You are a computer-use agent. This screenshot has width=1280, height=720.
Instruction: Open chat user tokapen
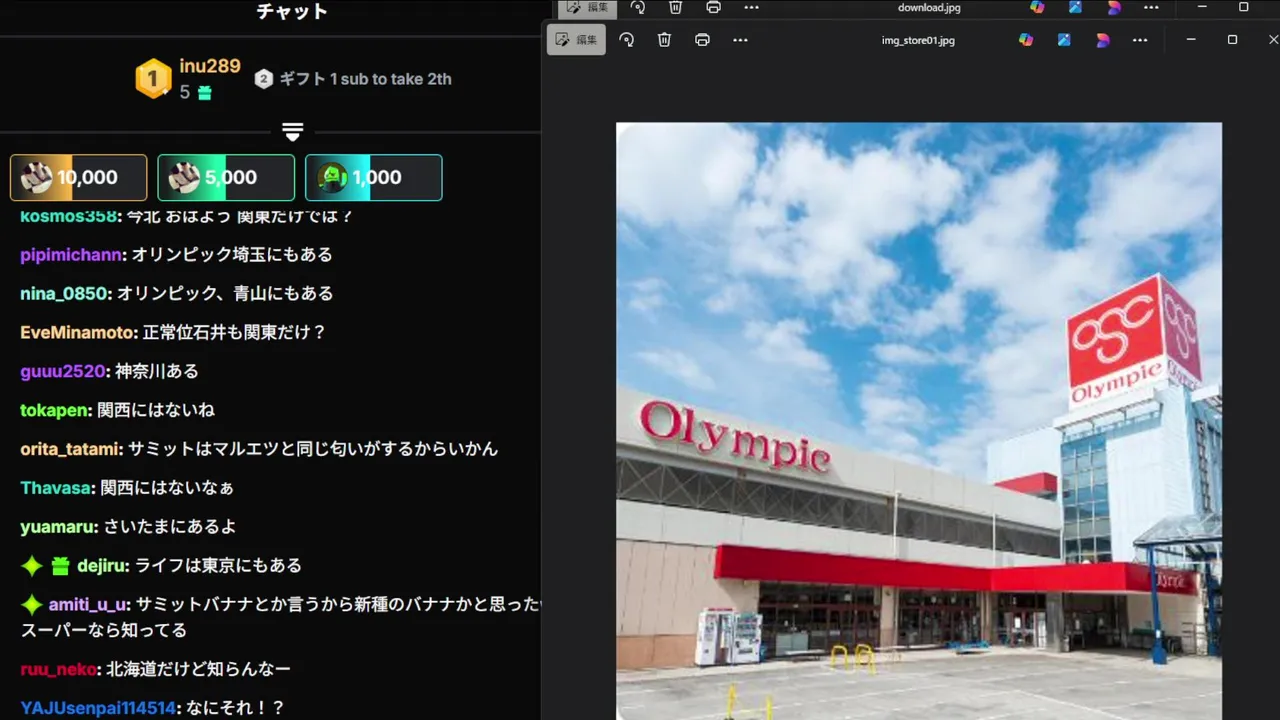55,410
